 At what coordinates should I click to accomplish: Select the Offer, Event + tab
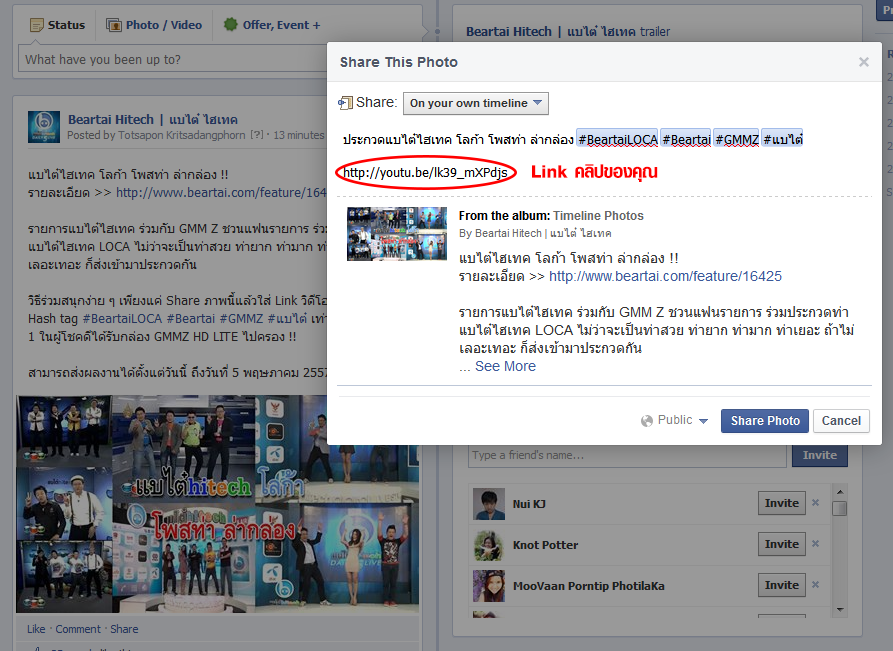272,25
